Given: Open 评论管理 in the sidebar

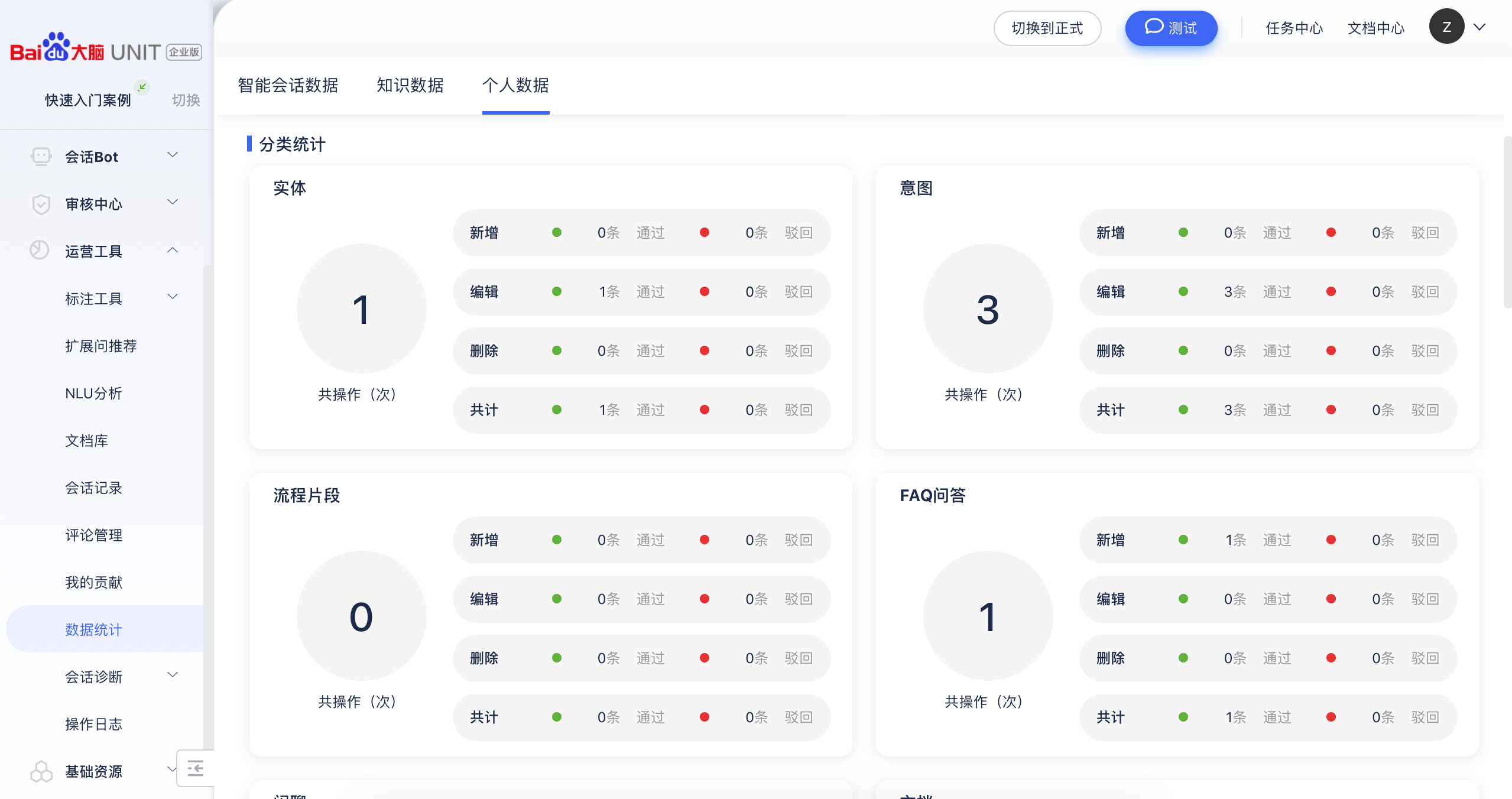Looking at the screenshot, I should (93, 535).
